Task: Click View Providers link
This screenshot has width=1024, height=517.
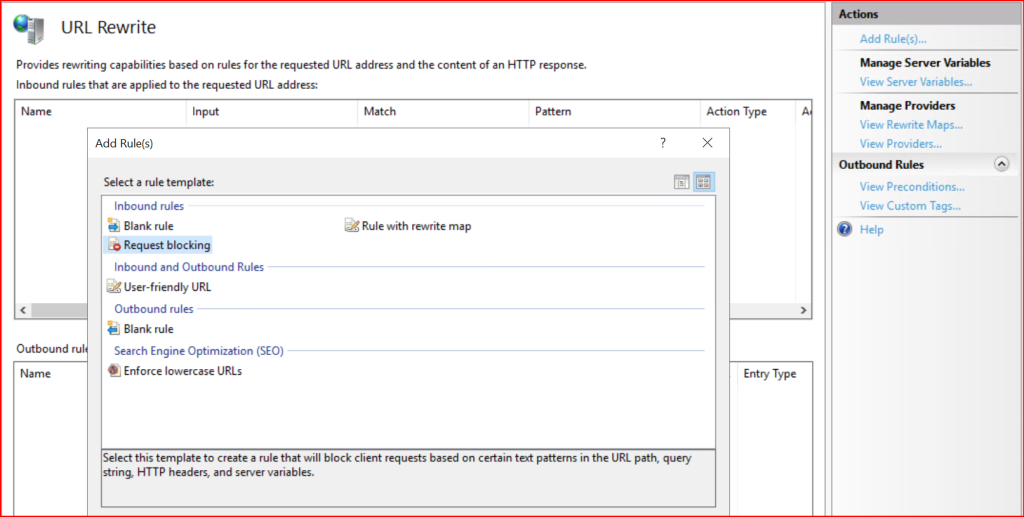Action: point(900,144)
